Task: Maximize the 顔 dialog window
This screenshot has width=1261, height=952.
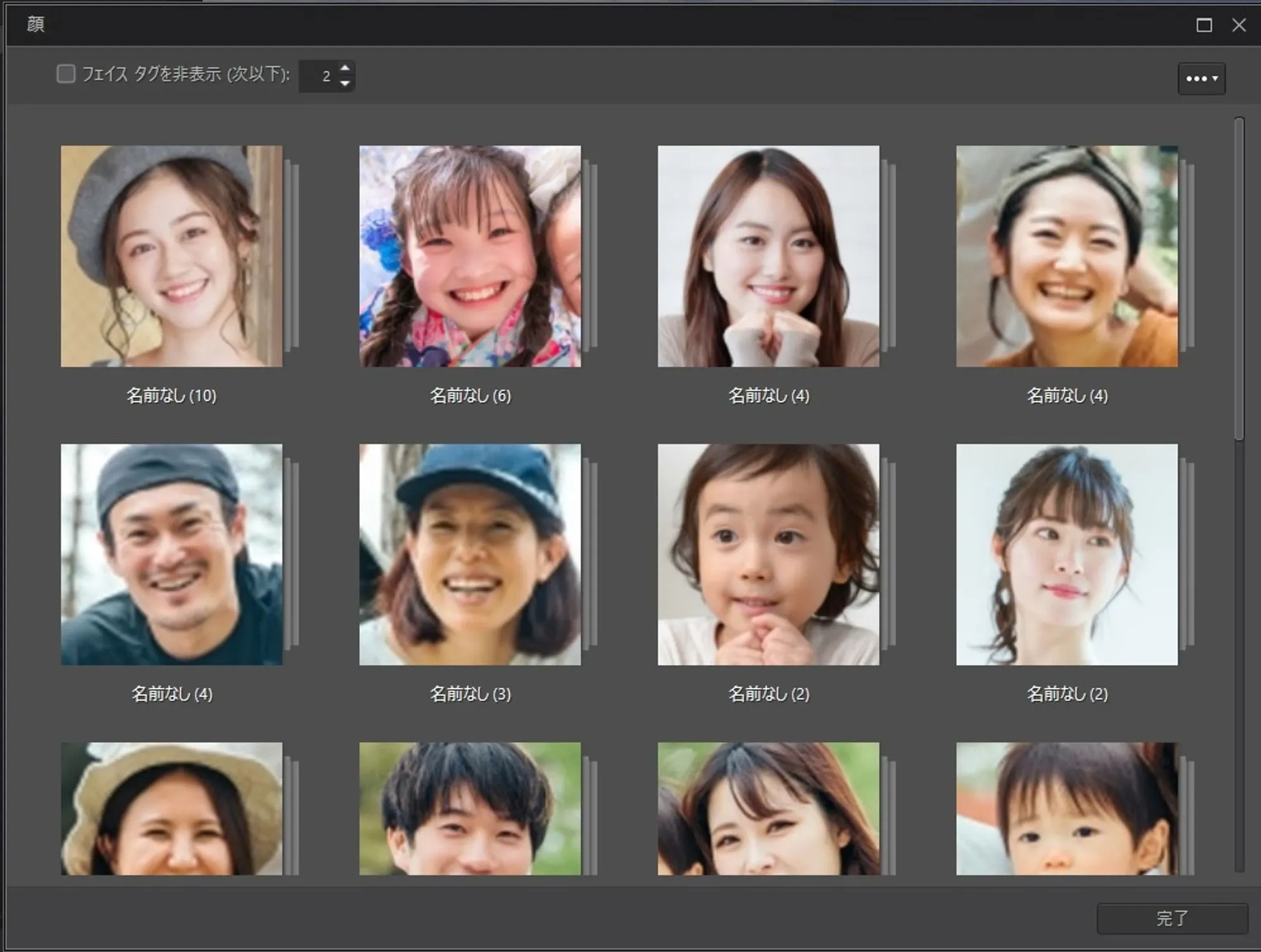Action: click(1204, 25)
